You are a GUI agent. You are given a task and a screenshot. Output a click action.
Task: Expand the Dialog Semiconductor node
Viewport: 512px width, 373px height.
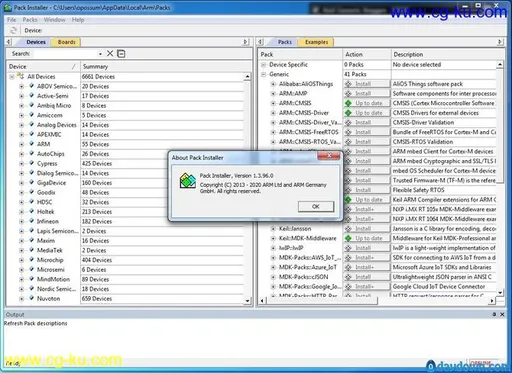tap(21, 173)
